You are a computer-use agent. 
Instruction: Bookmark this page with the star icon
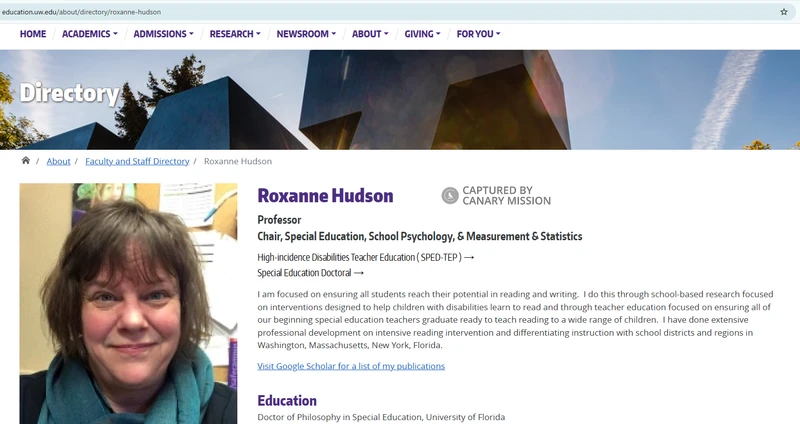coord(784,12)
